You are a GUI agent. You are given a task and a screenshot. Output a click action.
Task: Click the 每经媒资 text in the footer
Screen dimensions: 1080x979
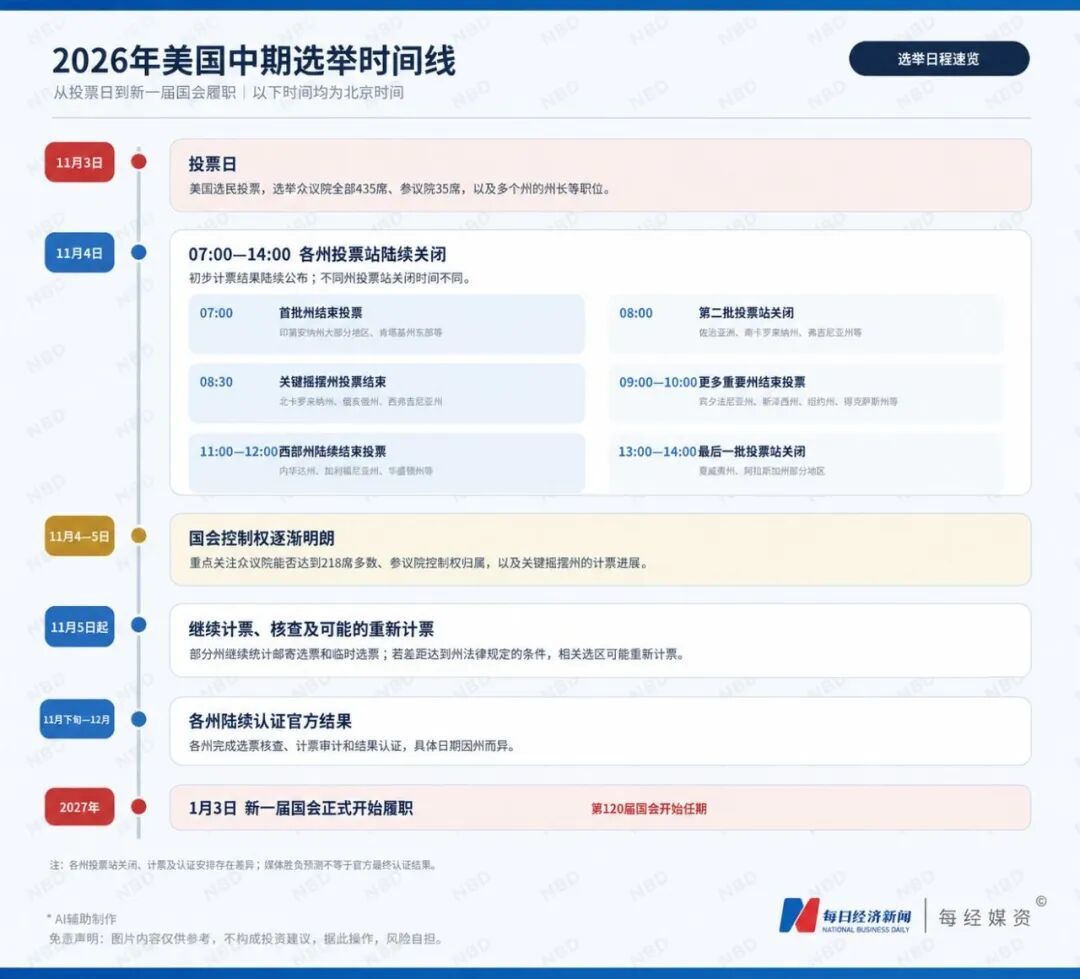coord(985,917)
